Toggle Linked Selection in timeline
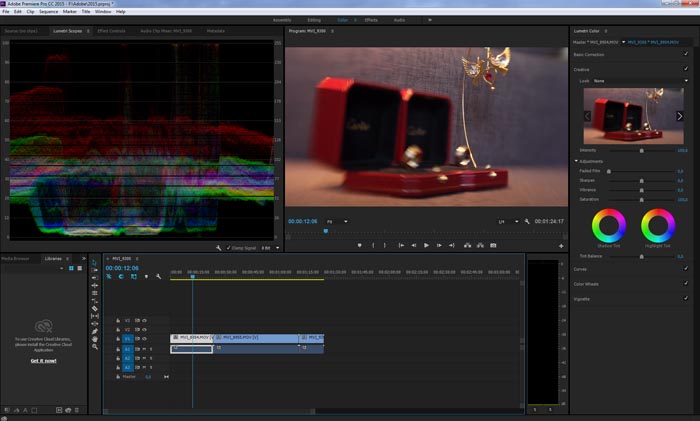700x421 pixels. [133, 277]
